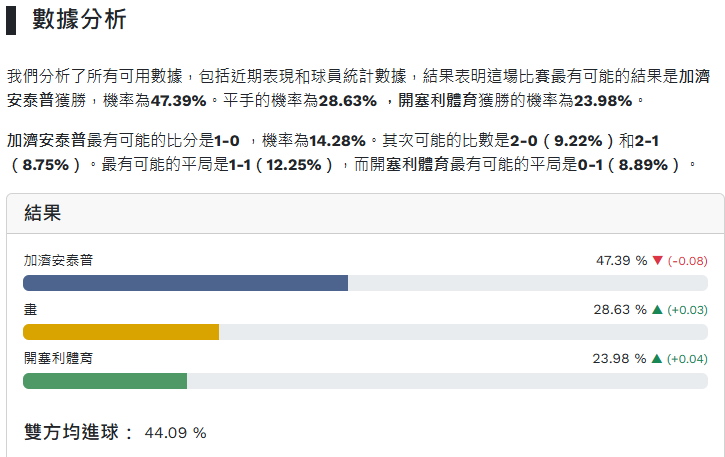The width and height of the screenshot is (725, 457).
Task: Click the green up arrow beside 23.98 %
Action: [657, 359]
